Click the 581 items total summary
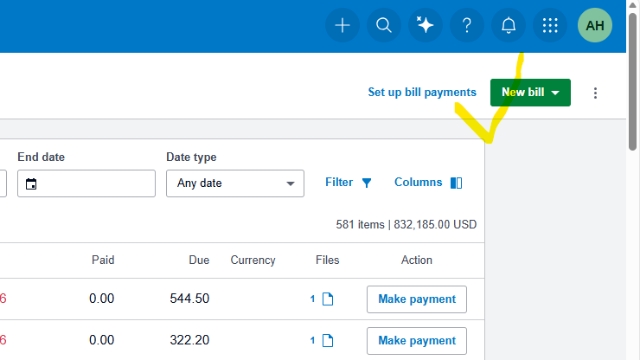 coord(406,224)
